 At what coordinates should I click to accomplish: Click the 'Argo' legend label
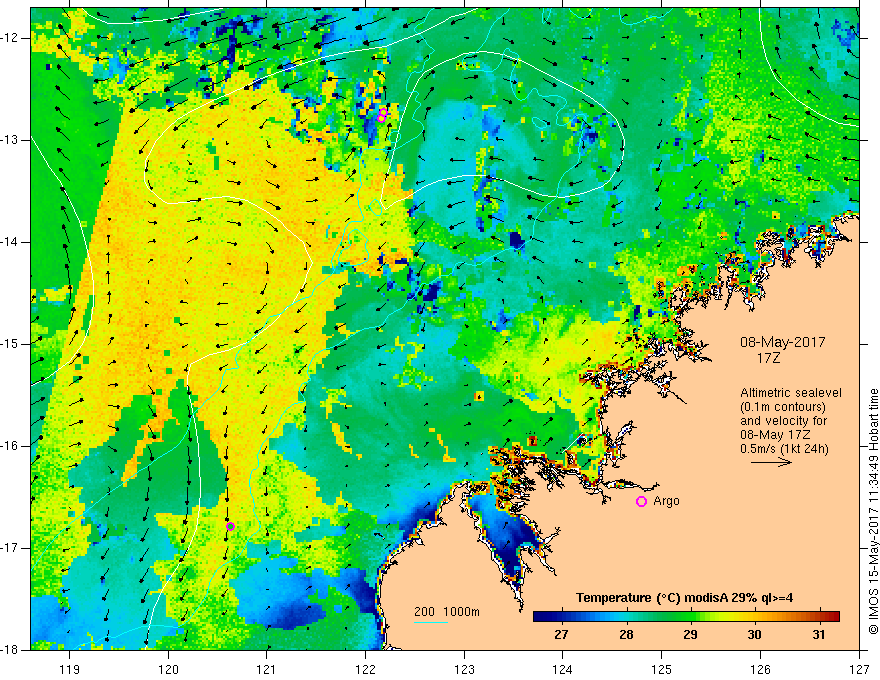(666, 501)
